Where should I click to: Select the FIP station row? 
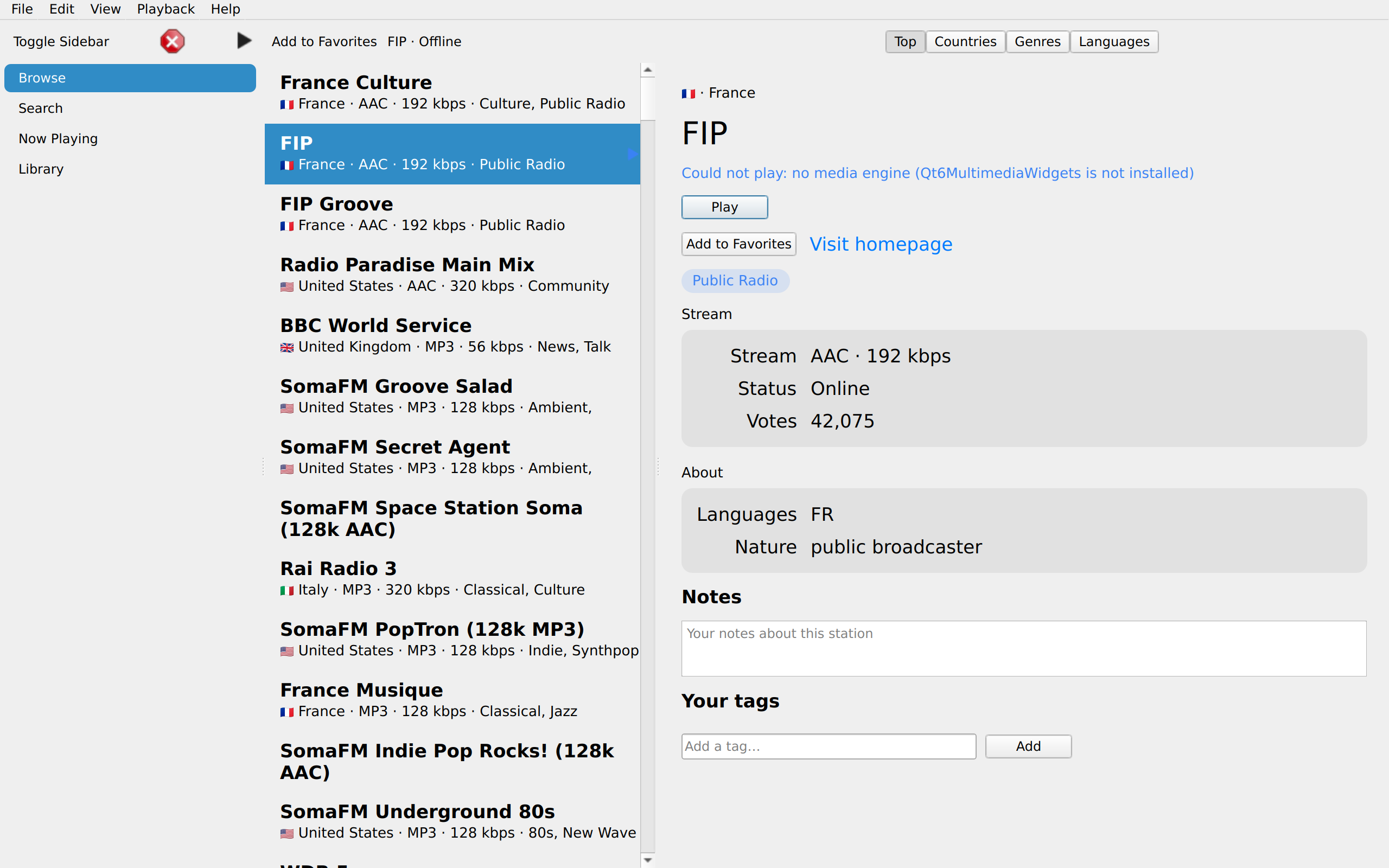[453, 154]
